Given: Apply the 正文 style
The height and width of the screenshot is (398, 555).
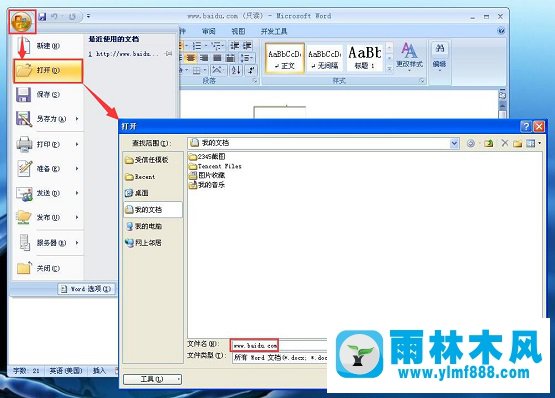Looking at the screenshot, I should click(285, 58).
